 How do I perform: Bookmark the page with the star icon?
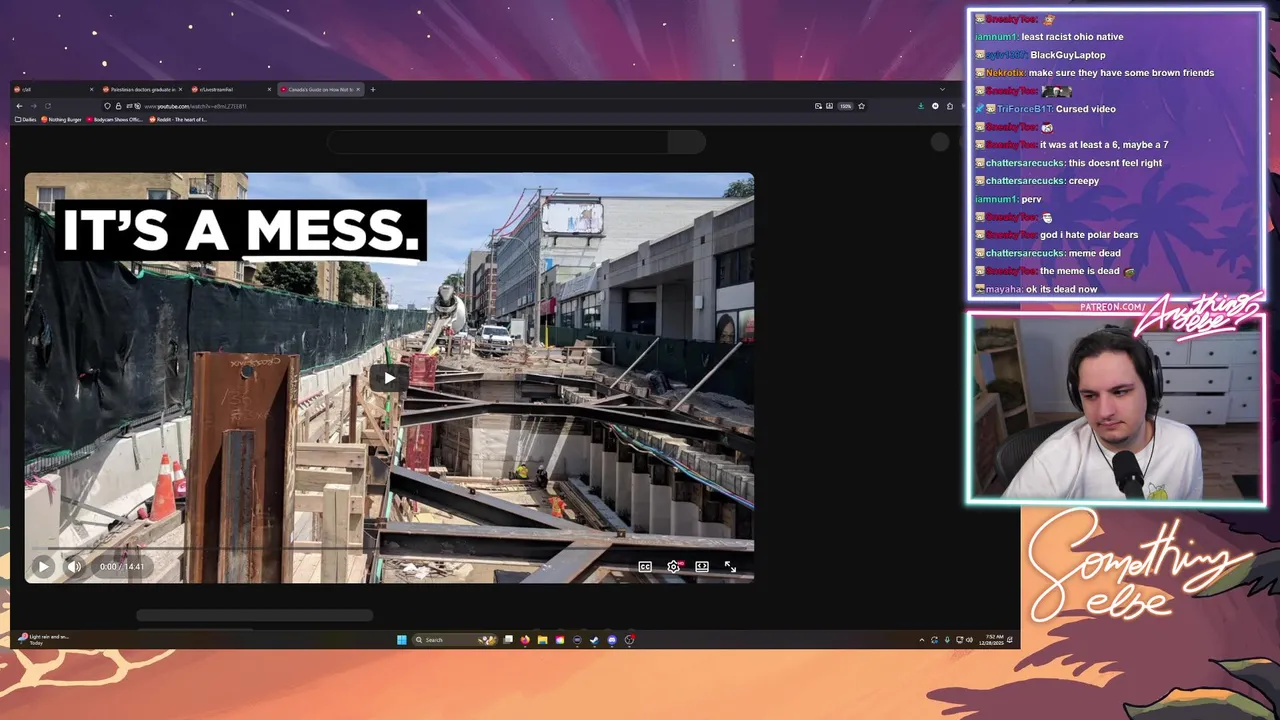coord(861,106)
